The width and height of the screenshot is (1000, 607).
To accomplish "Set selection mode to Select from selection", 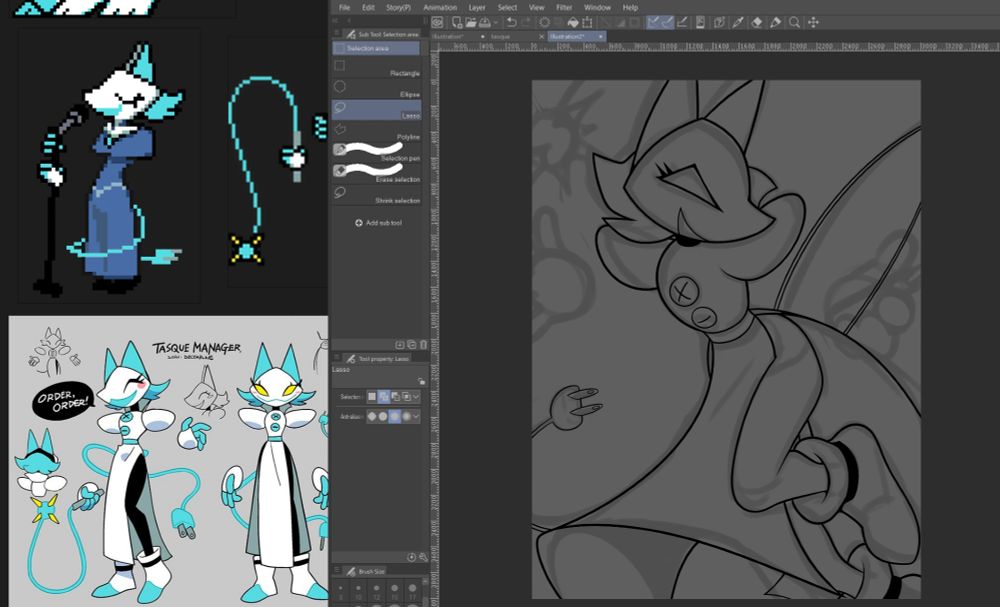I will pos(406,397).
